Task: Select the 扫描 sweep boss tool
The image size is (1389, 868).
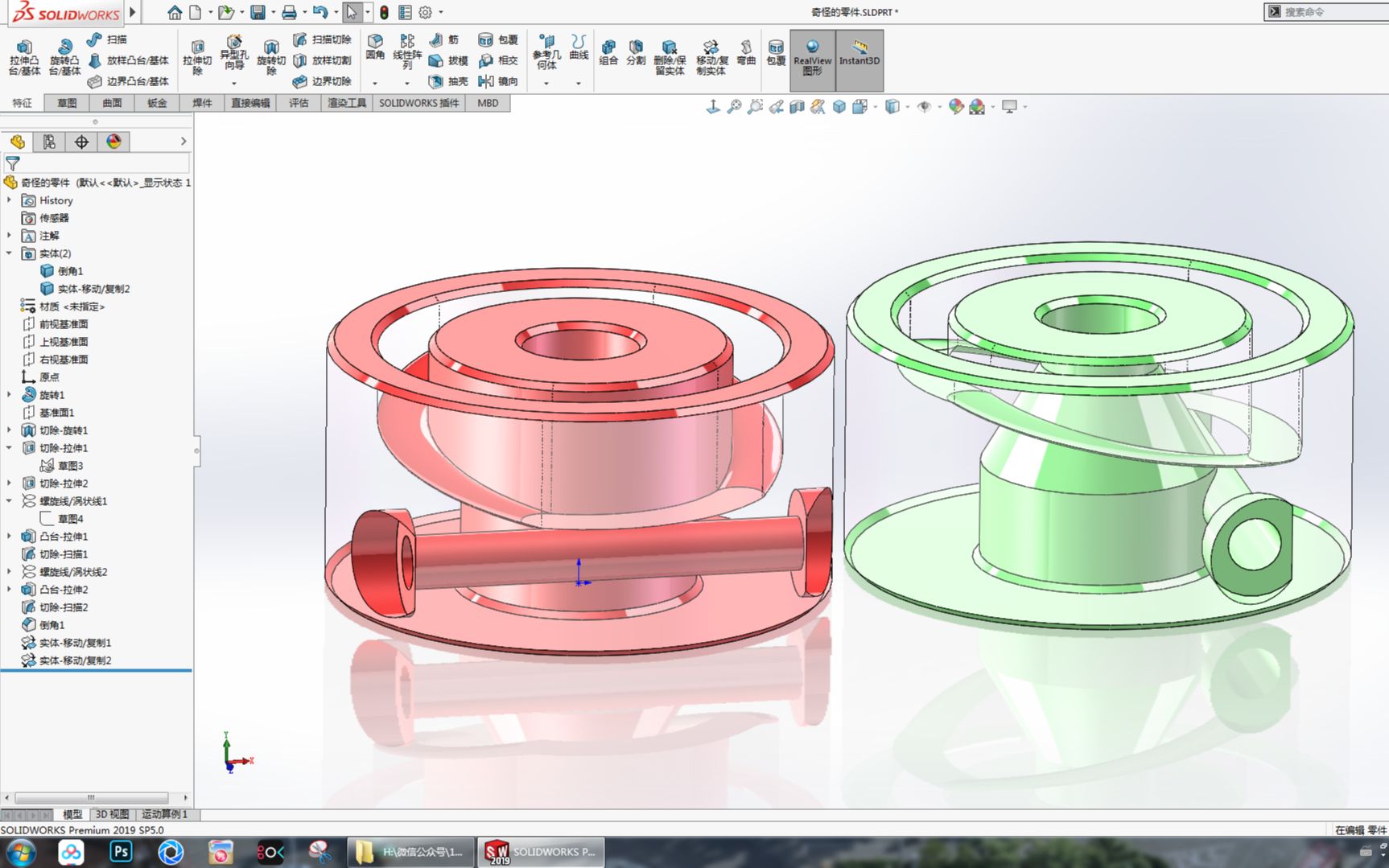Action: pyautogui.click(x=107, y=39)
